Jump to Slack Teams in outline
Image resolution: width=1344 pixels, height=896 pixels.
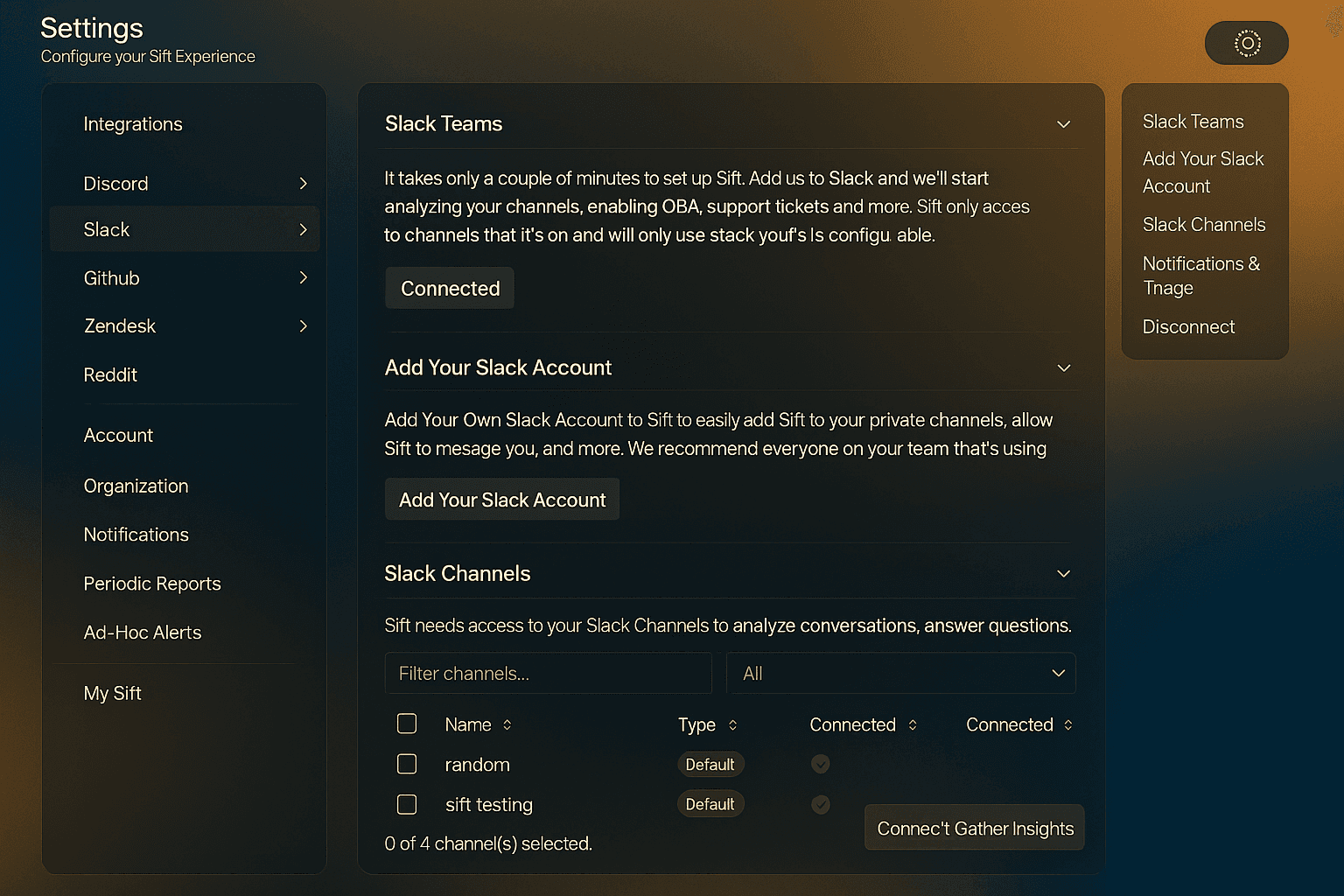click(x=1193, y=122)
